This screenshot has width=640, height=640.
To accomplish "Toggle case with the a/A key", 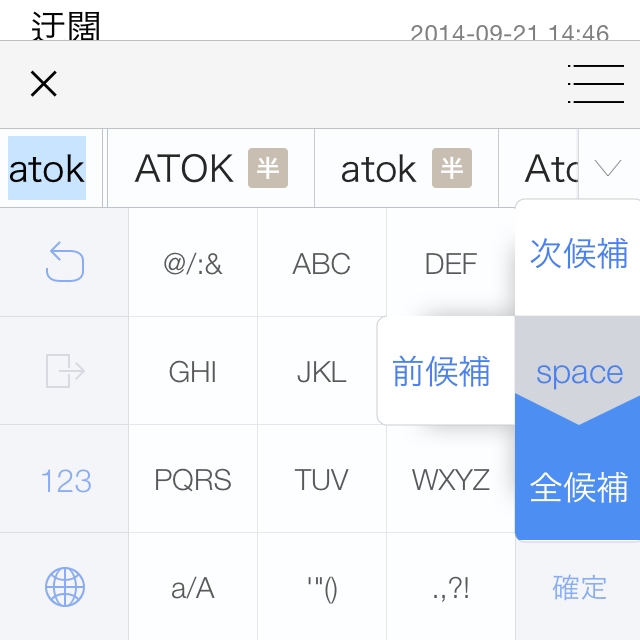I will (x=193, y=588).
